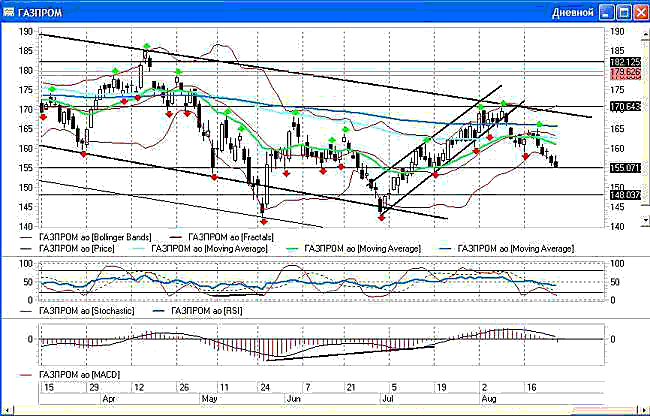The width and height of the screenshot is (650, 416).
Task: Click the dark blue Moving Average legend entry
Action: (507, 249)
